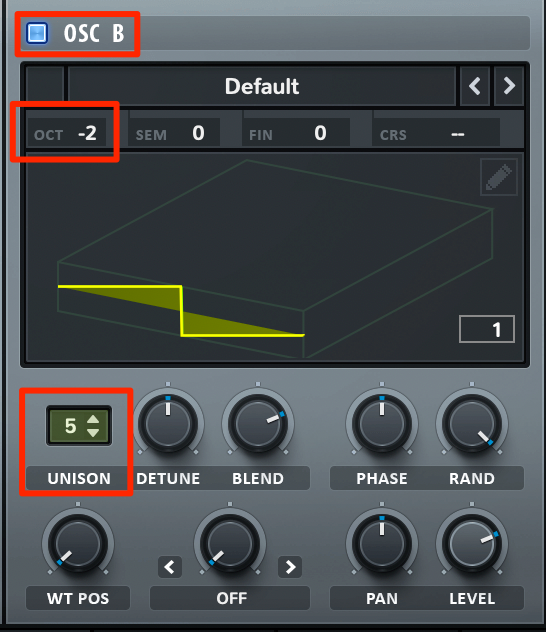The height and width of the screenshot is (632, 546).
Task: Choose the previous warp mode left arrow
Action: [170, 567]
